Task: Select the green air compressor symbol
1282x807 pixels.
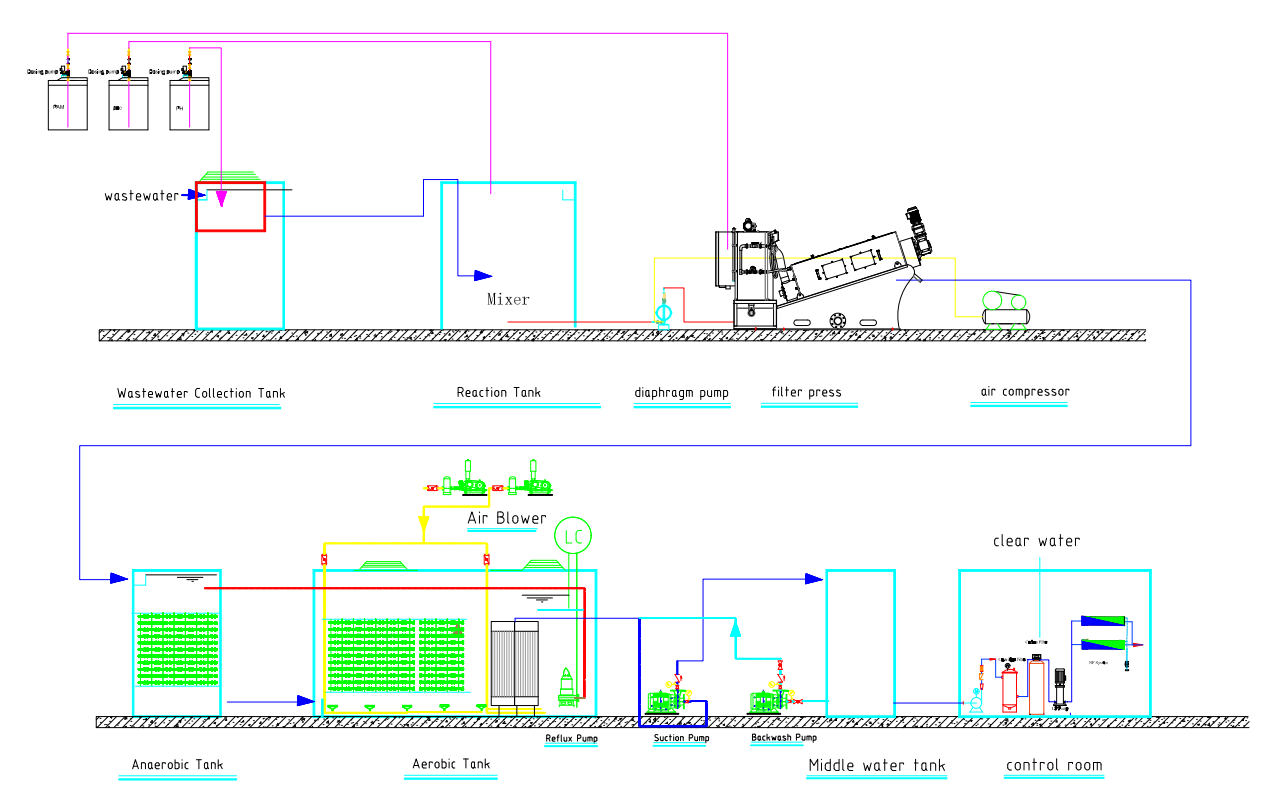Action: click(1005, 309)
